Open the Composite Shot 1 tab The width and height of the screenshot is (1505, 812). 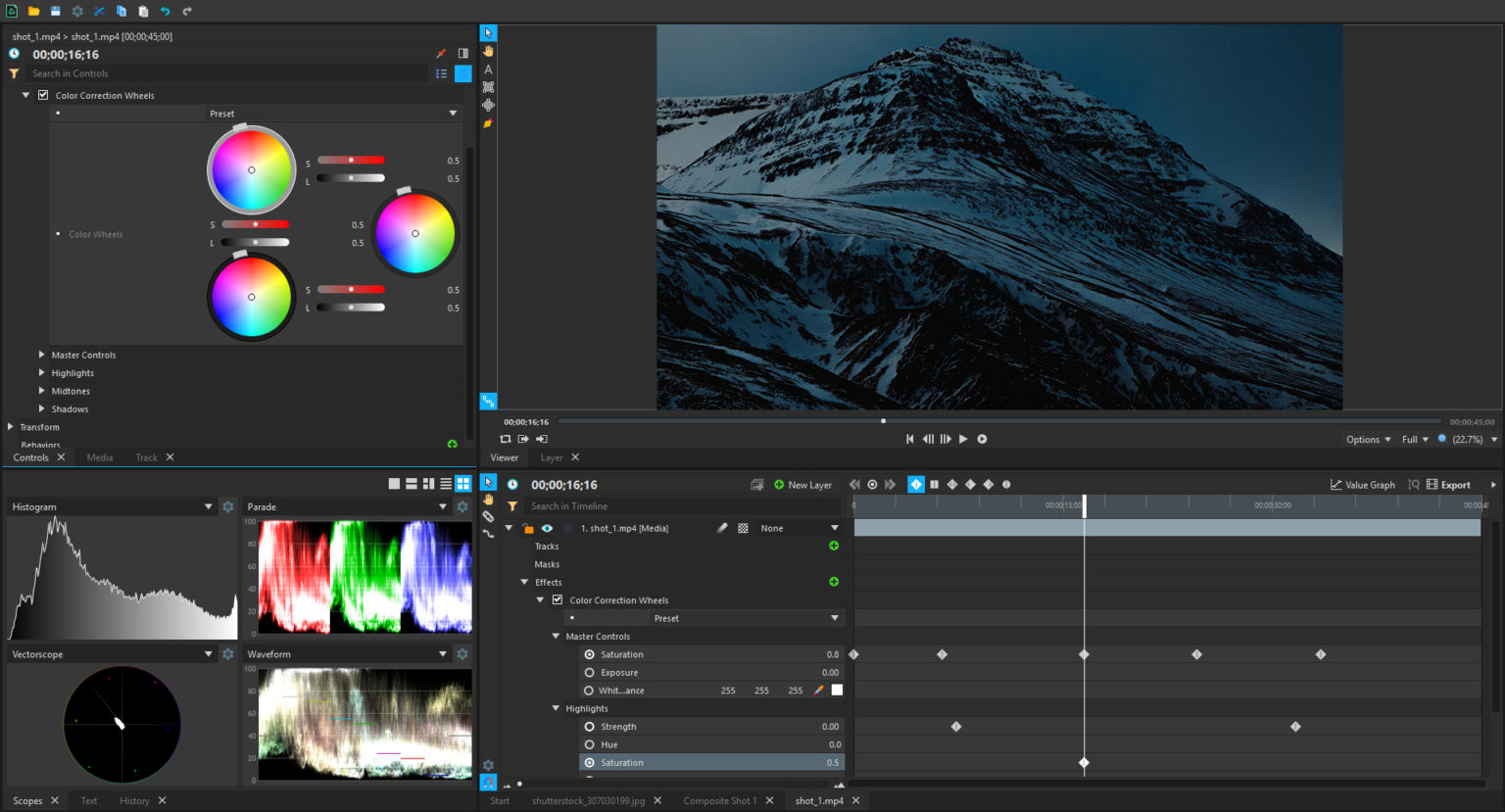coord(719,800)
